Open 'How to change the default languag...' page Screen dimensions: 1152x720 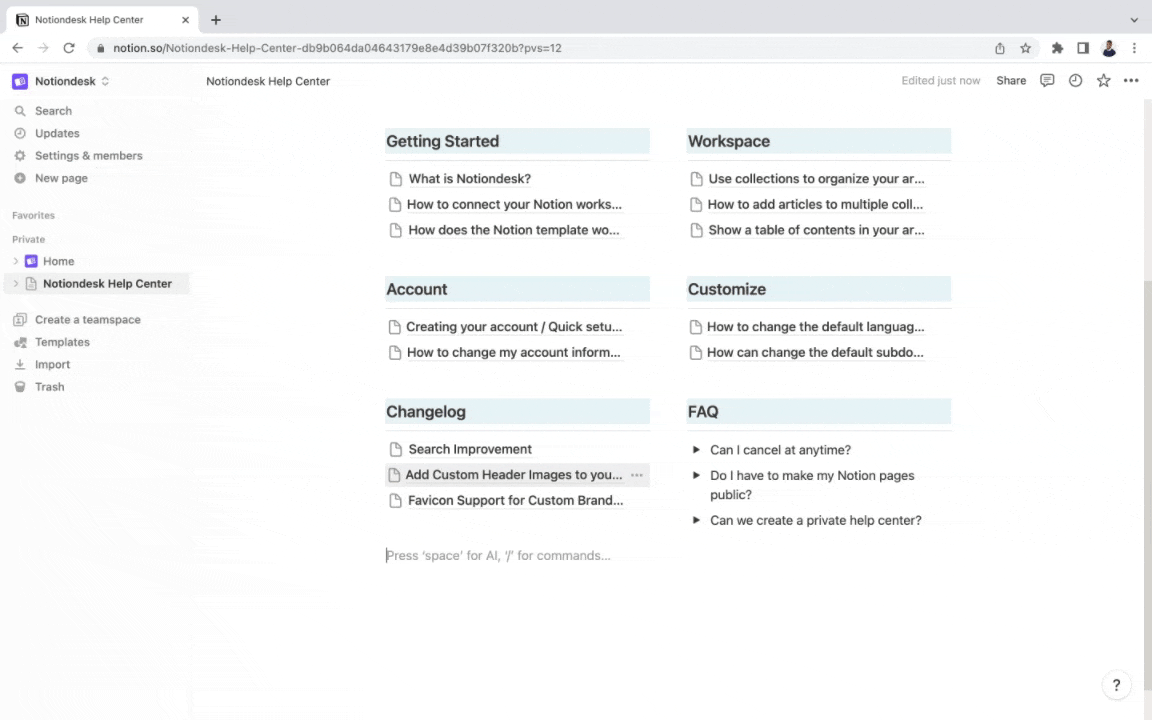pos(816,327)
